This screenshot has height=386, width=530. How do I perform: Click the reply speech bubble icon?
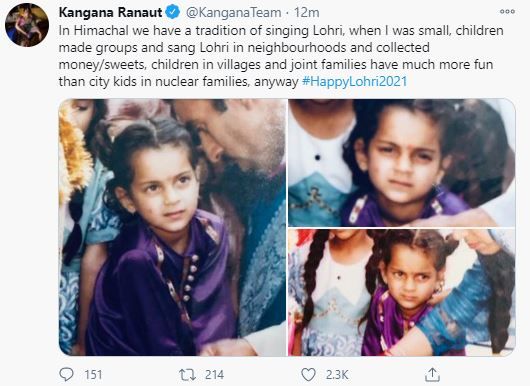(66, 375)
